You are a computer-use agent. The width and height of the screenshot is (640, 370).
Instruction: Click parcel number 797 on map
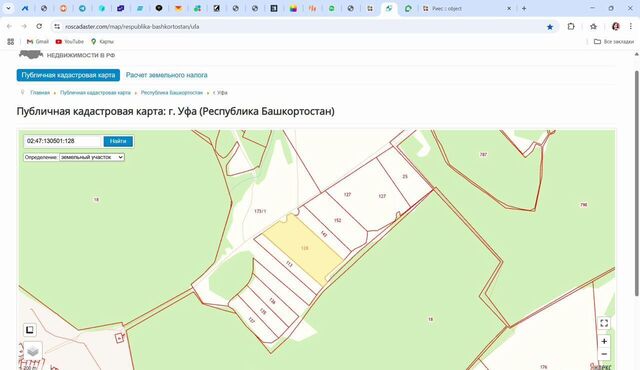click(x=483, y=155)
